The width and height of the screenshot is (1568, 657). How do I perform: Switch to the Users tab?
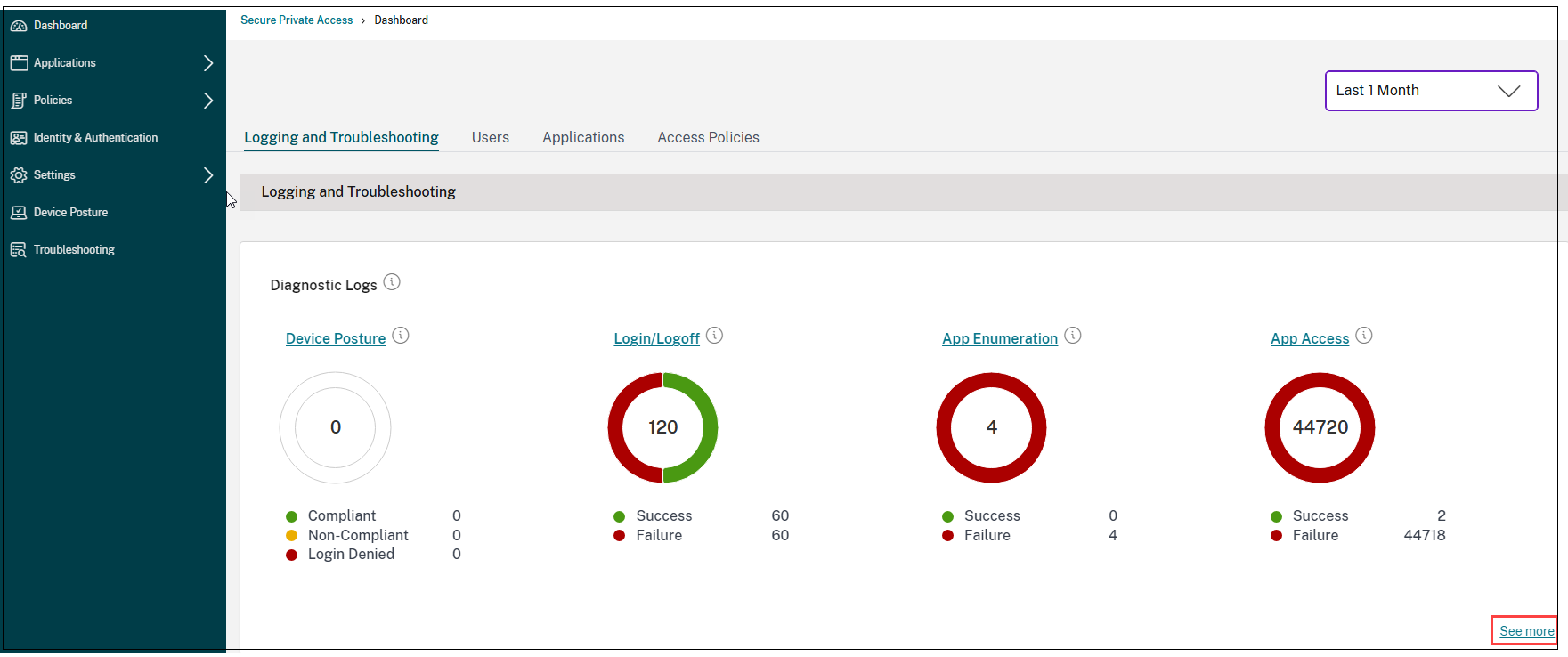(491, 138)
